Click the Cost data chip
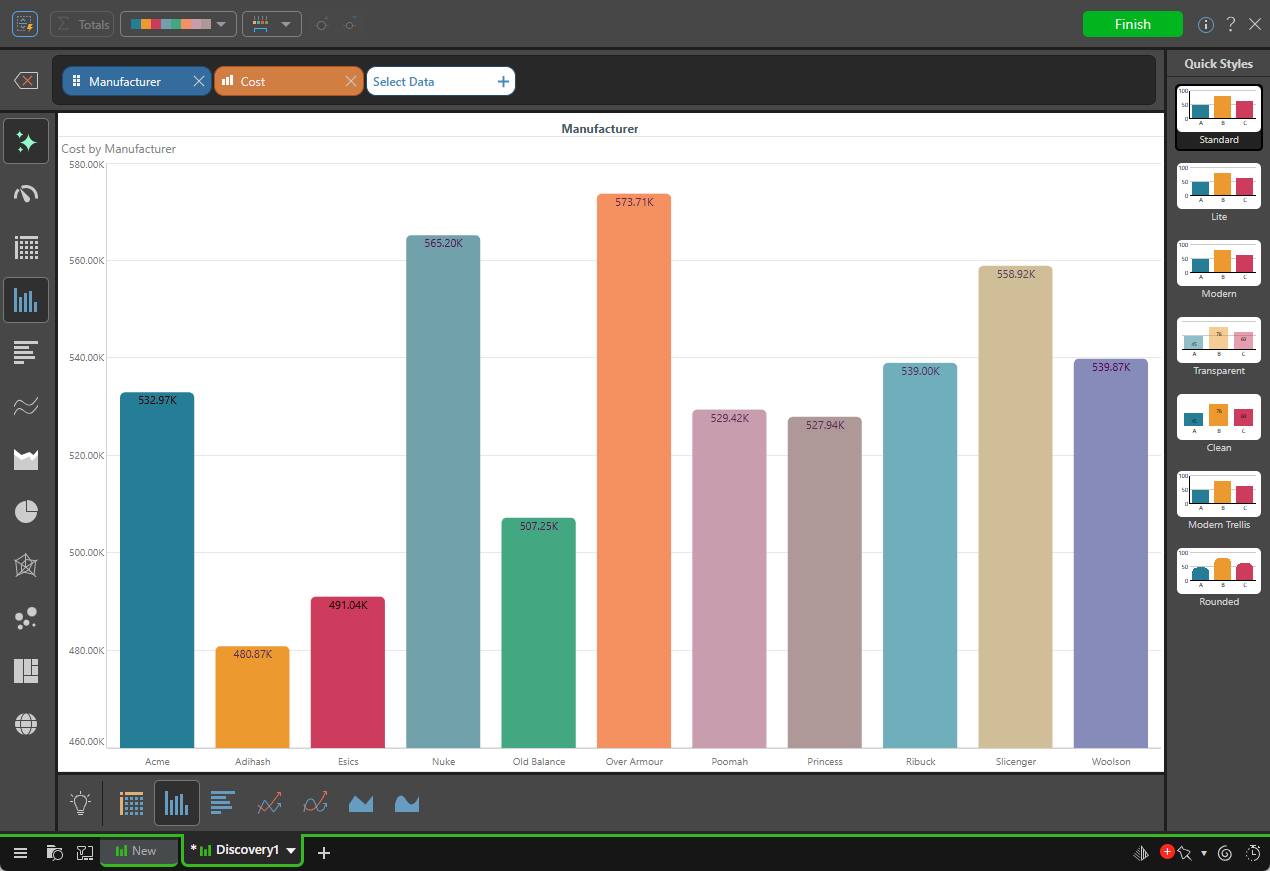Screen dimensions: 1270x871 pyautogui.click(x=288, y=81)
